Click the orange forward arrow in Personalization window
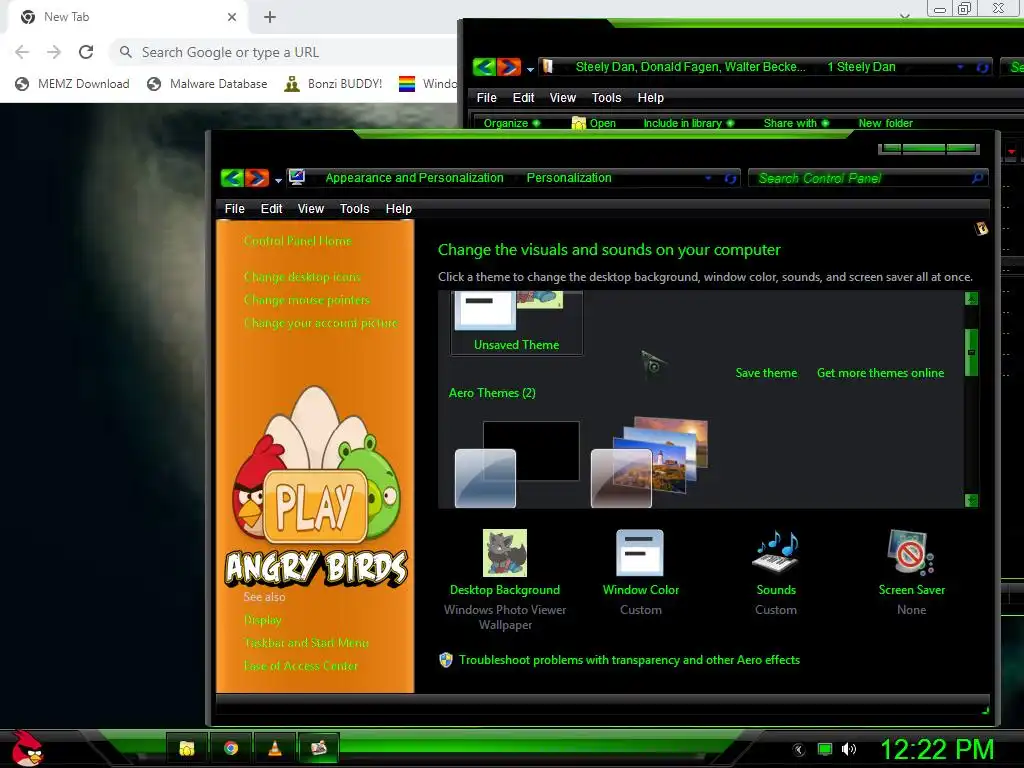 [257, 178]
